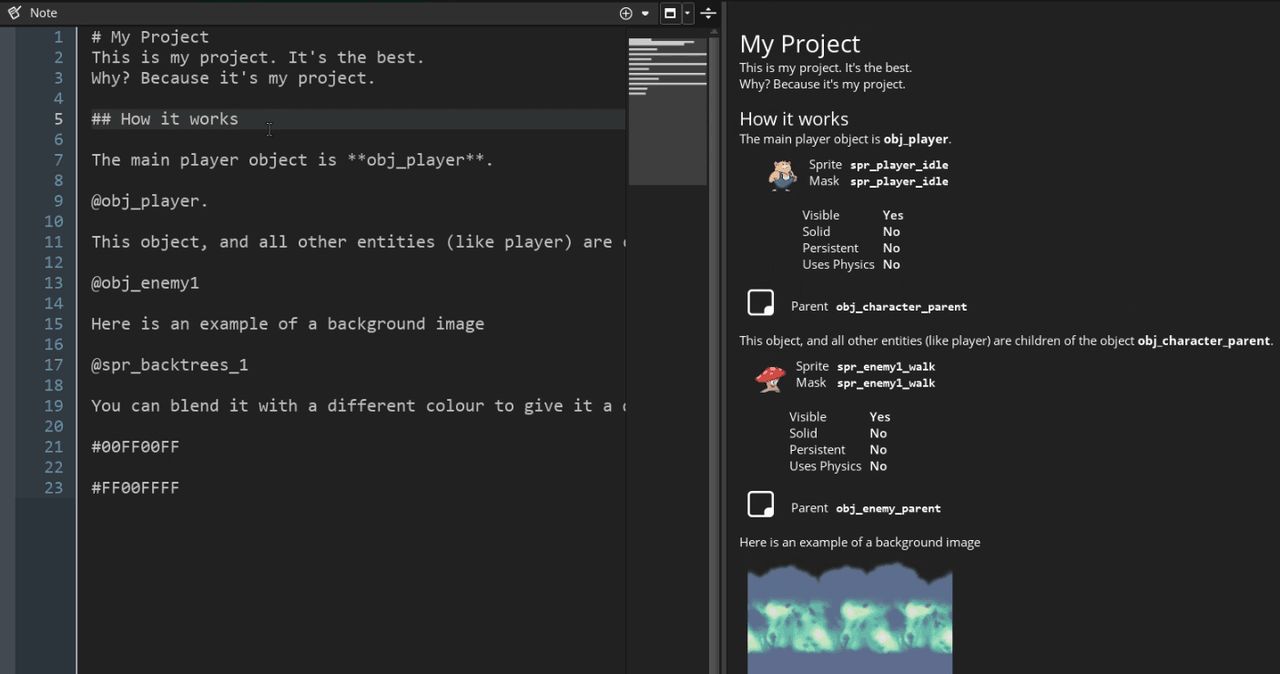Screen dimensions: 1280x674
Task: Click parent object icon beside obj_character_parent
Action: [761, 303]
